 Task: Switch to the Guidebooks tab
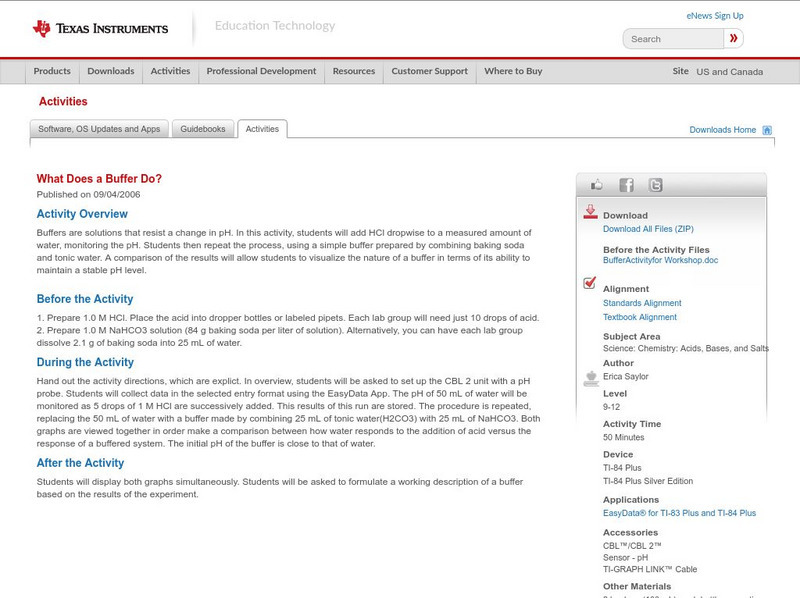(x=203, y=129)
